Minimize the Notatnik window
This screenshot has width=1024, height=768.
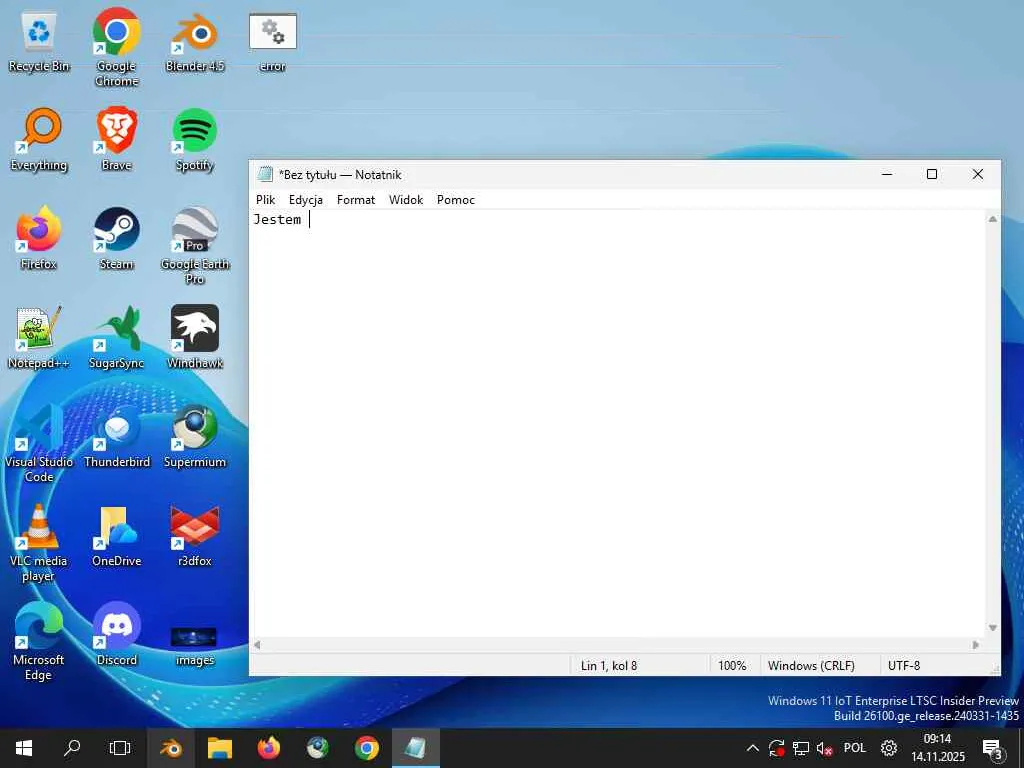(x=887, y=174)
